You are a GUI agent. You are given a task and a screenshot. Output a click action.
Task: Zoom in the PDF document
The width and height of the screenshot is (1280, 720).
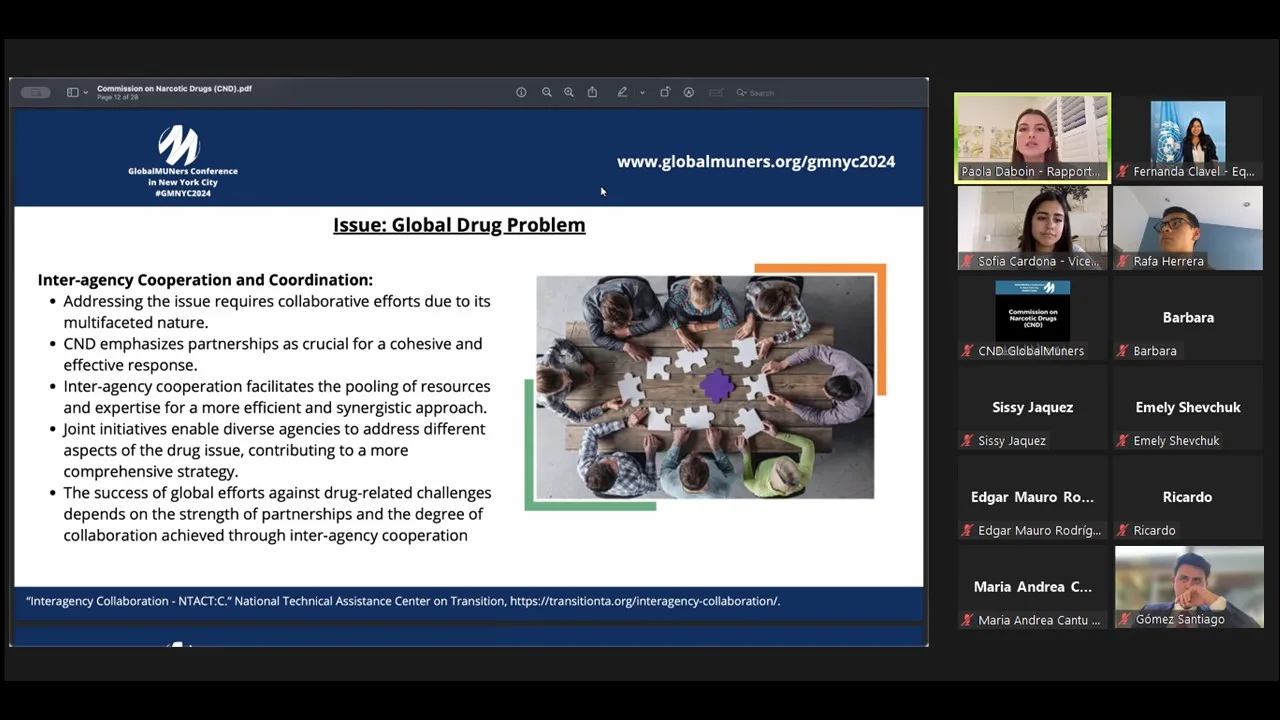[569, 92]
